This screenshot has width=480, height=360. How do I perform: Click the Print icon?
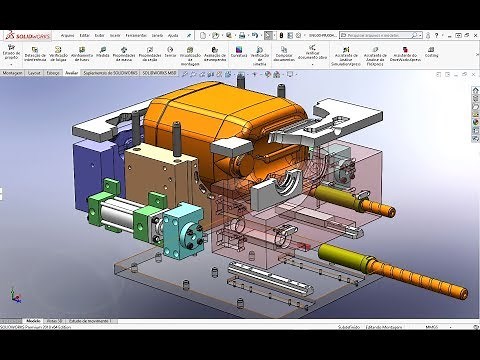[242, 35]
